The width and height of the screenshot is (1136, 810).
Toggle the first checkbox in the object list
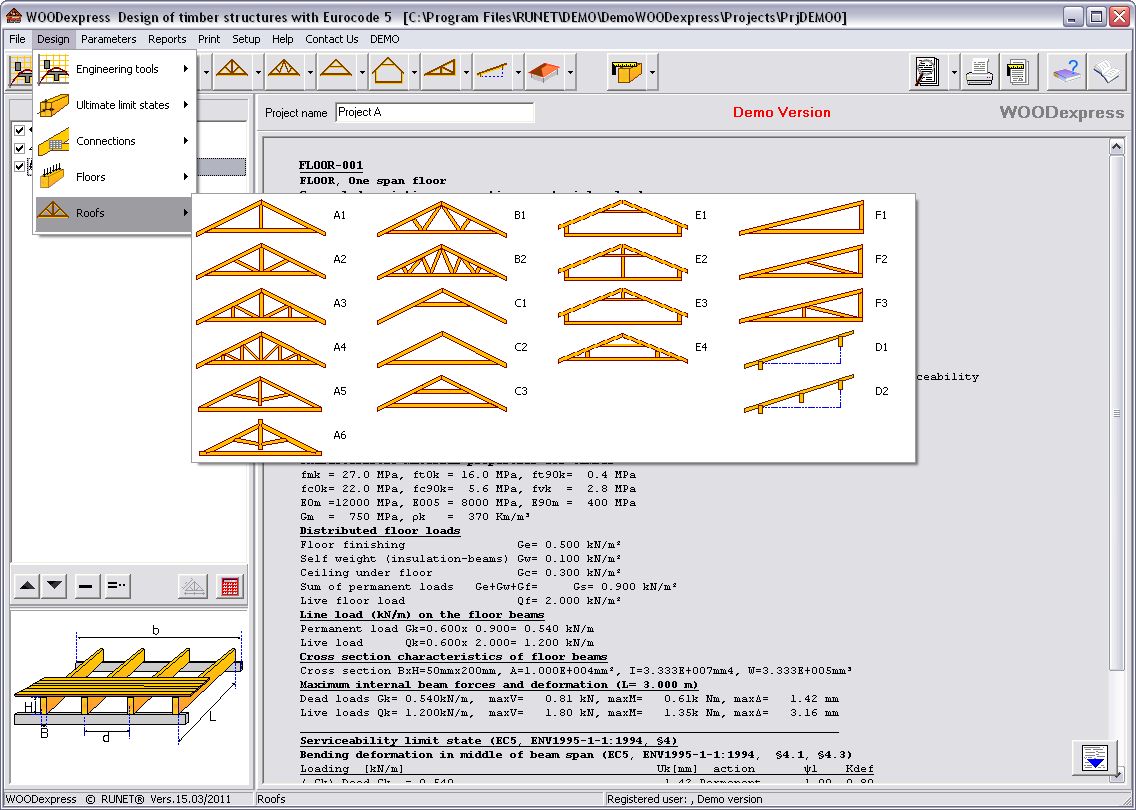(x=20, y=130)
